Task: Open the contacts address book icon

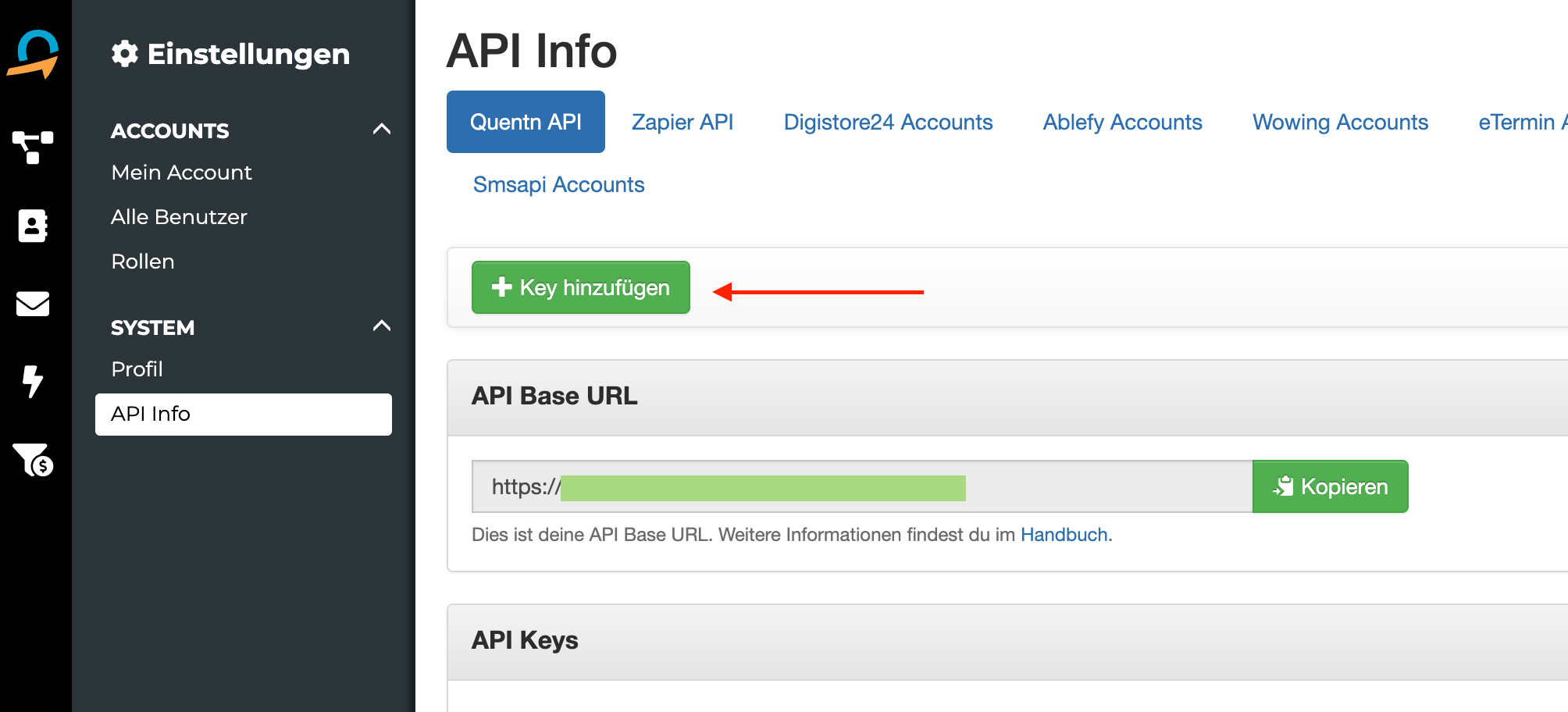Action: coord(33,226)
